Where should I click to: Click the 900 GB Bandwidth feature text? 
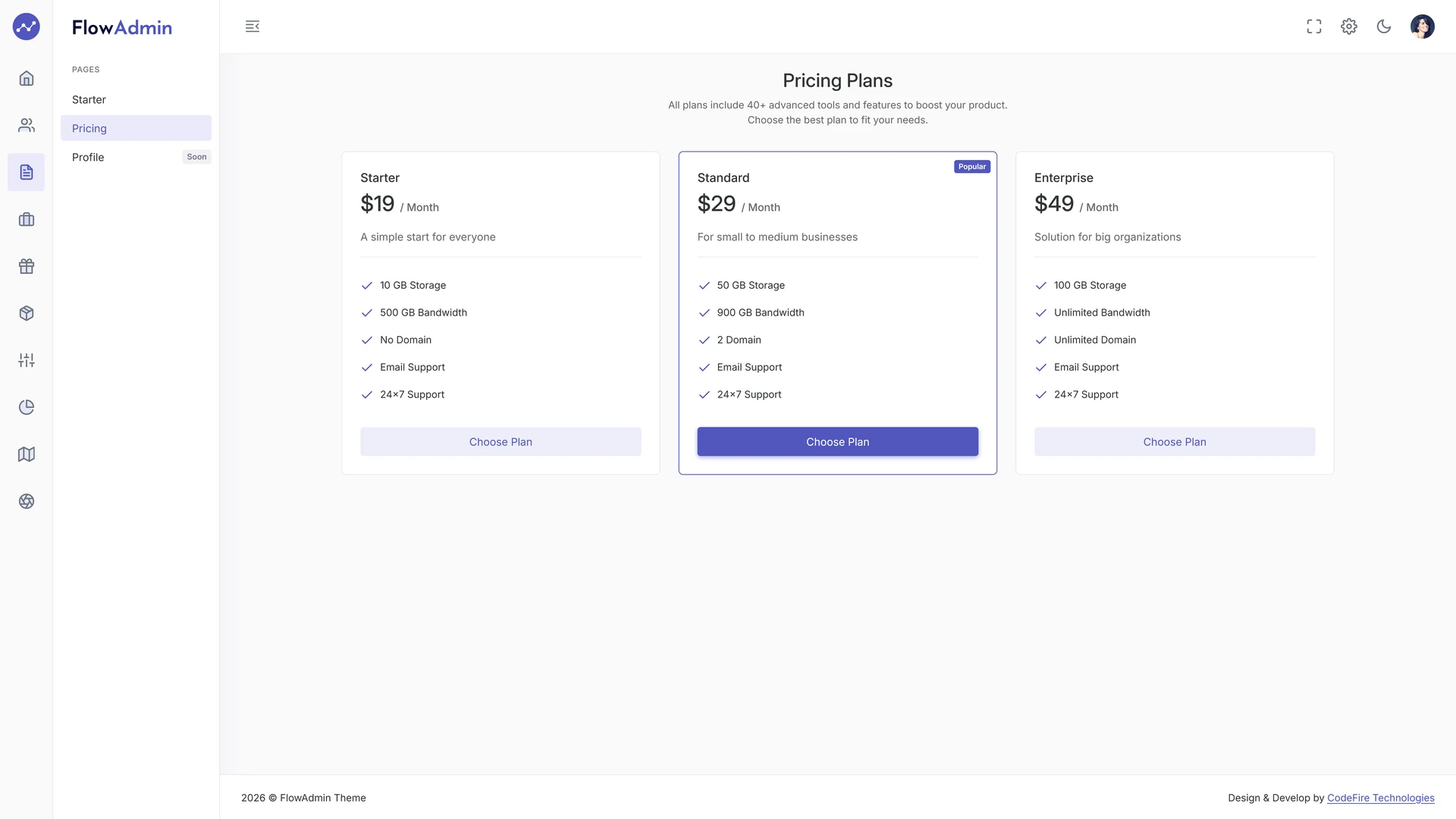tap(761, 312)
